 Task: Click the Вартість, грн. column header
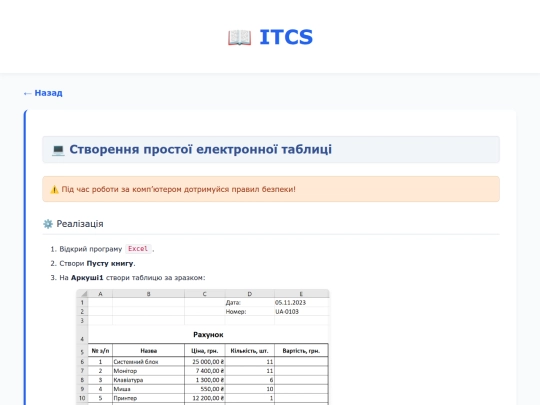301,351
